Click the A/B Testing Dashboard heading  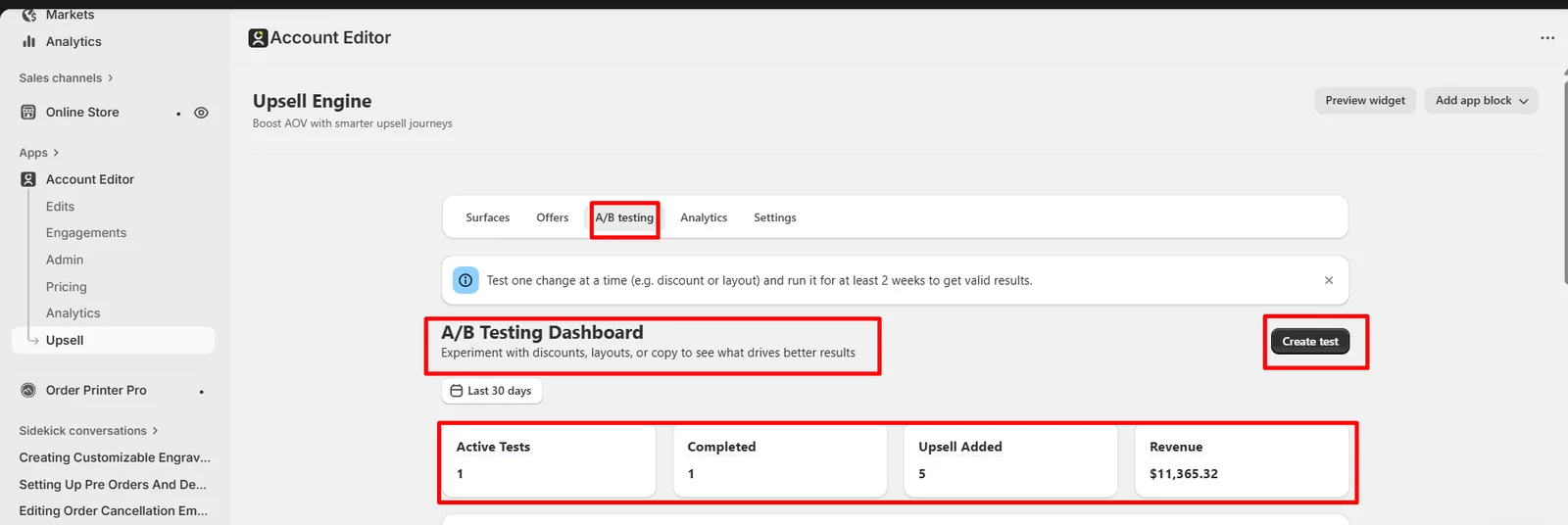[x=542, y=333]
